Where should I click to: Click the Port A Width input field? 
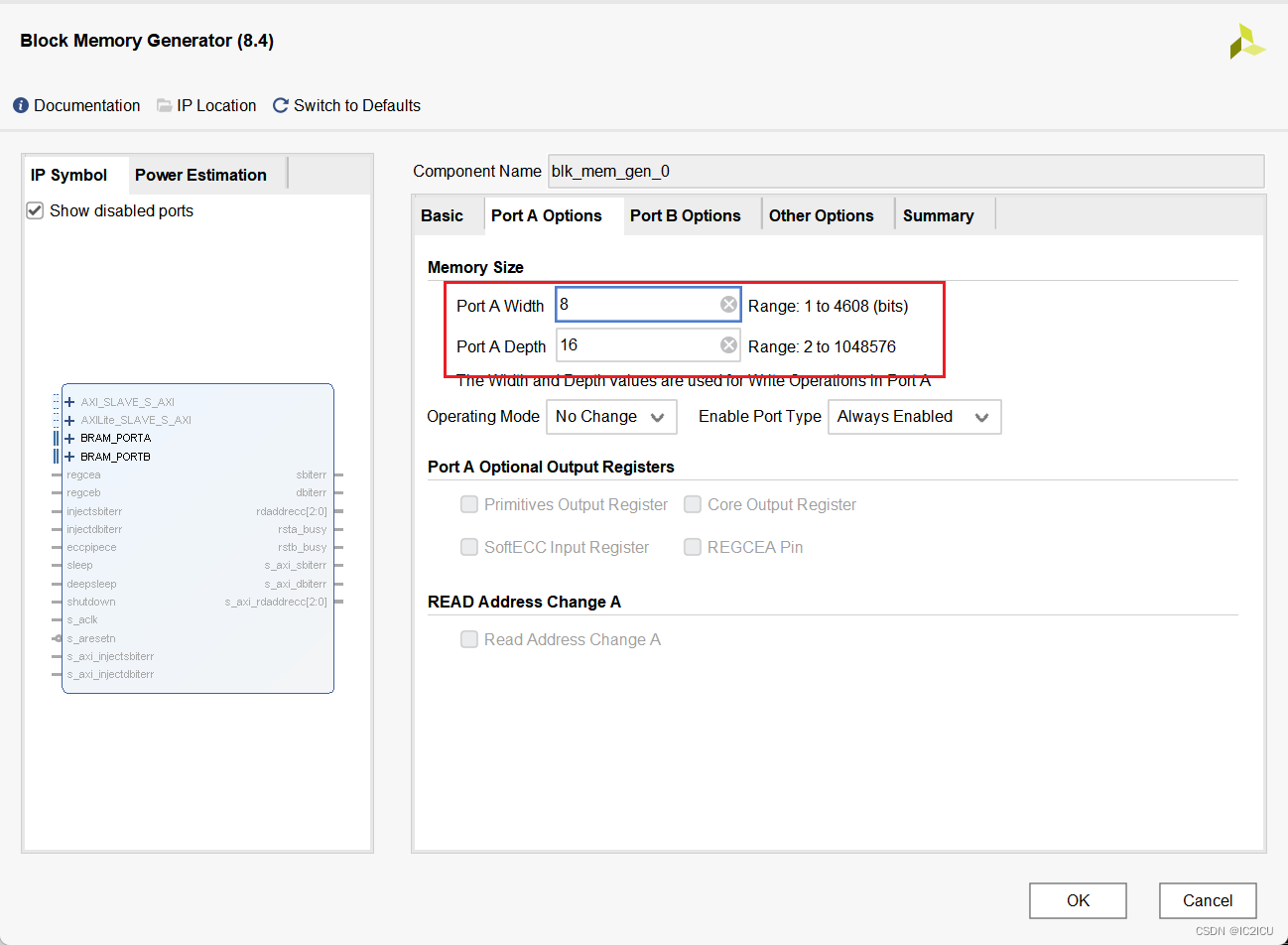[648, 305]
